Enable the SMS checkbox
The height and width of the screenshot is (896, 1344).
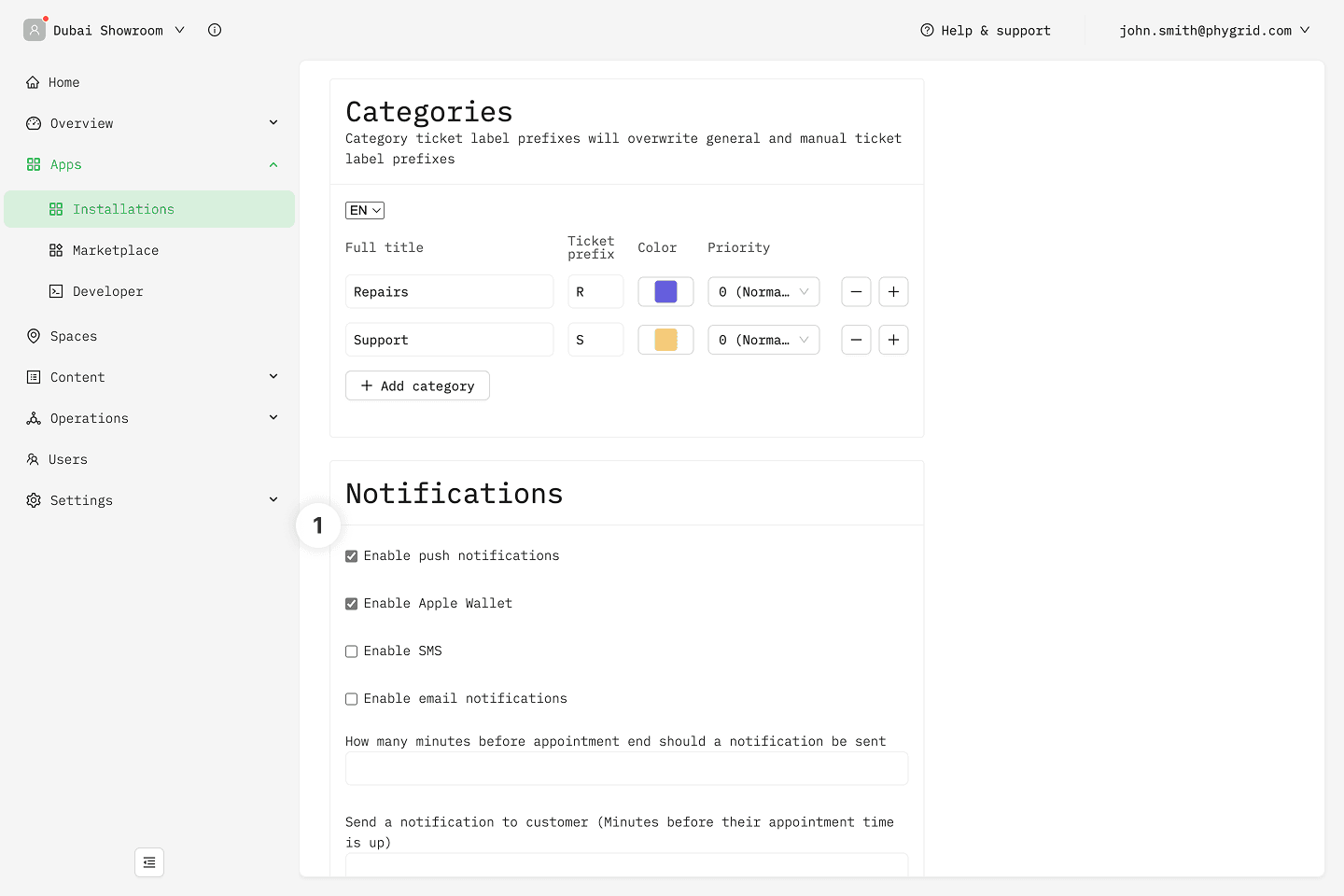coord(352,651)
